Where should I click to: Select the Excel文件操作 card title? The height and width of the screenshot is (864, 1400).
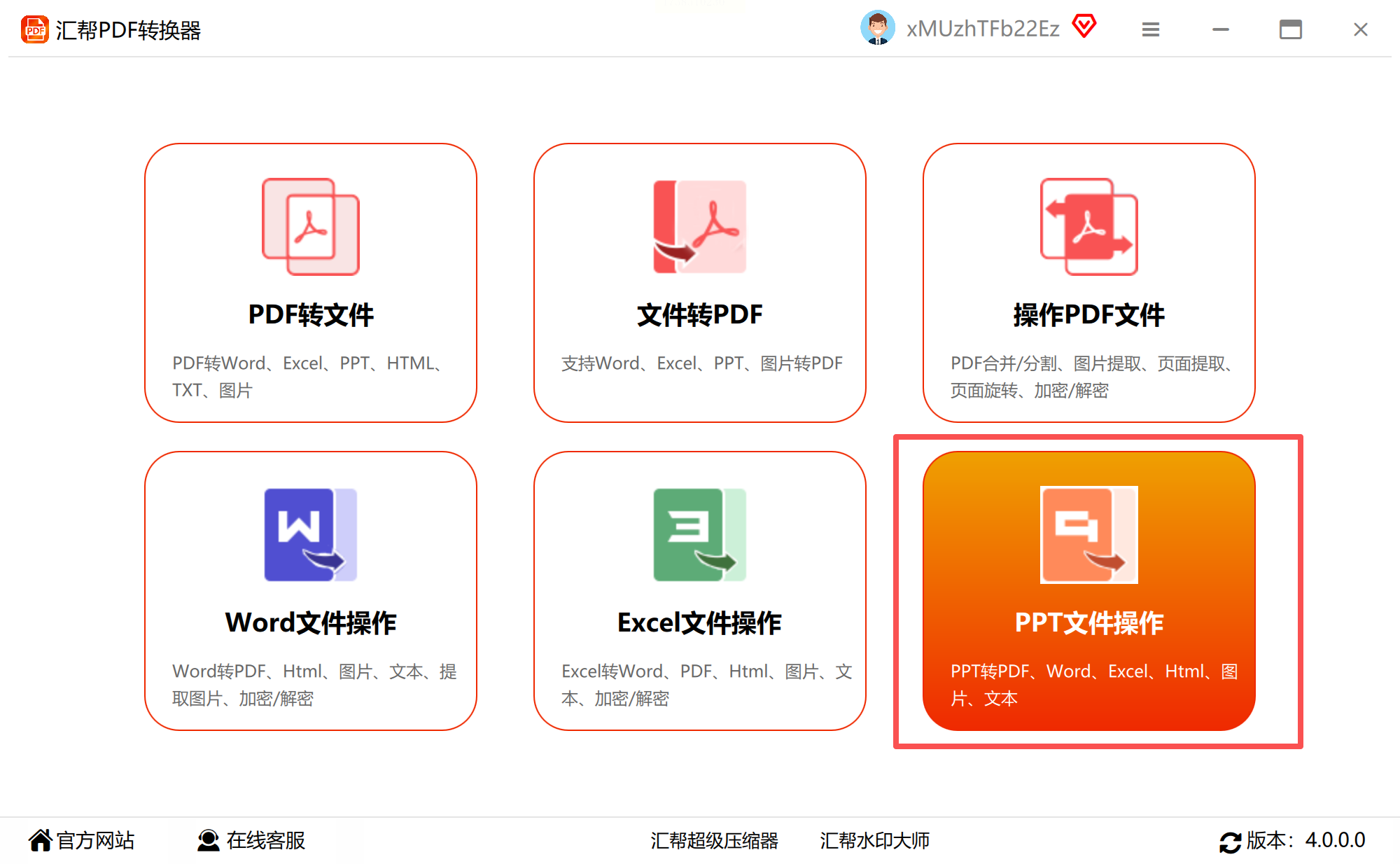[699, 622]
